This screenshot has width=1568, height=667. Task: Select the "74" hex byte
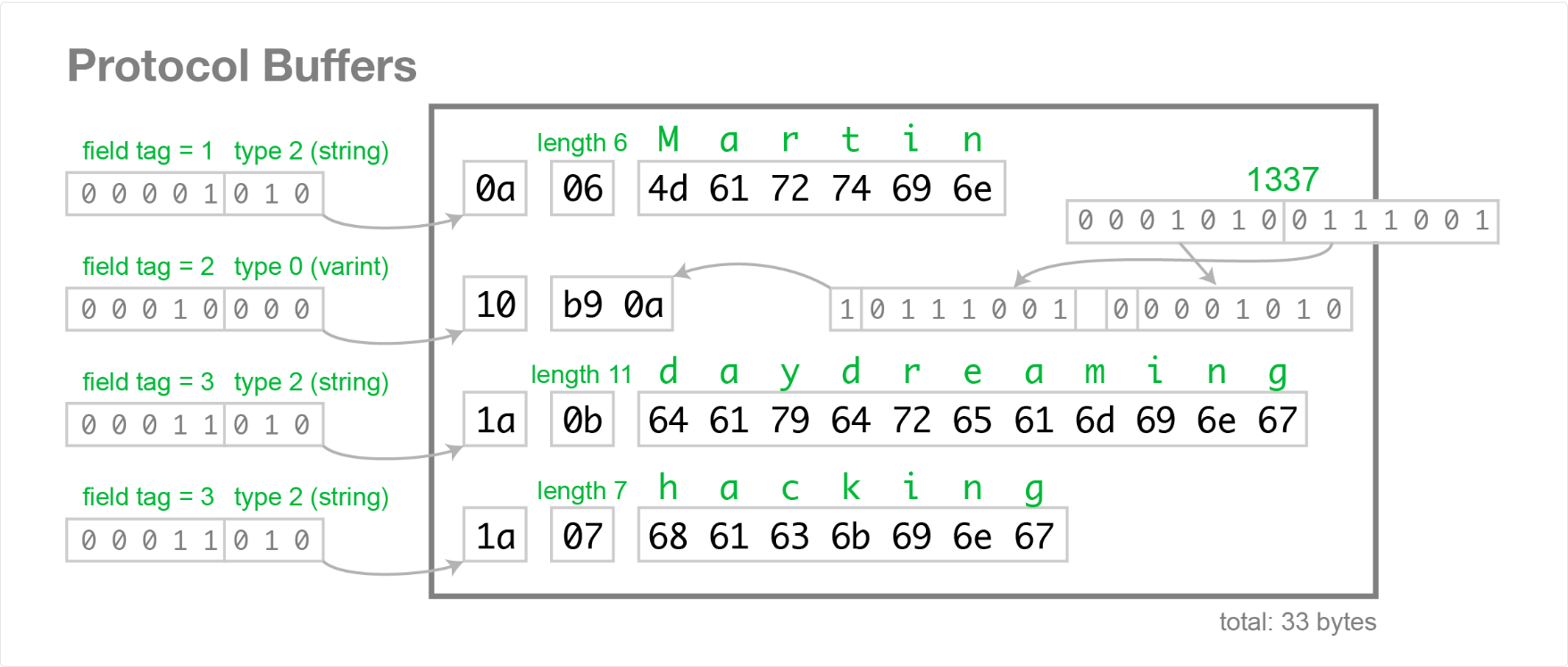tap(850, 188)
